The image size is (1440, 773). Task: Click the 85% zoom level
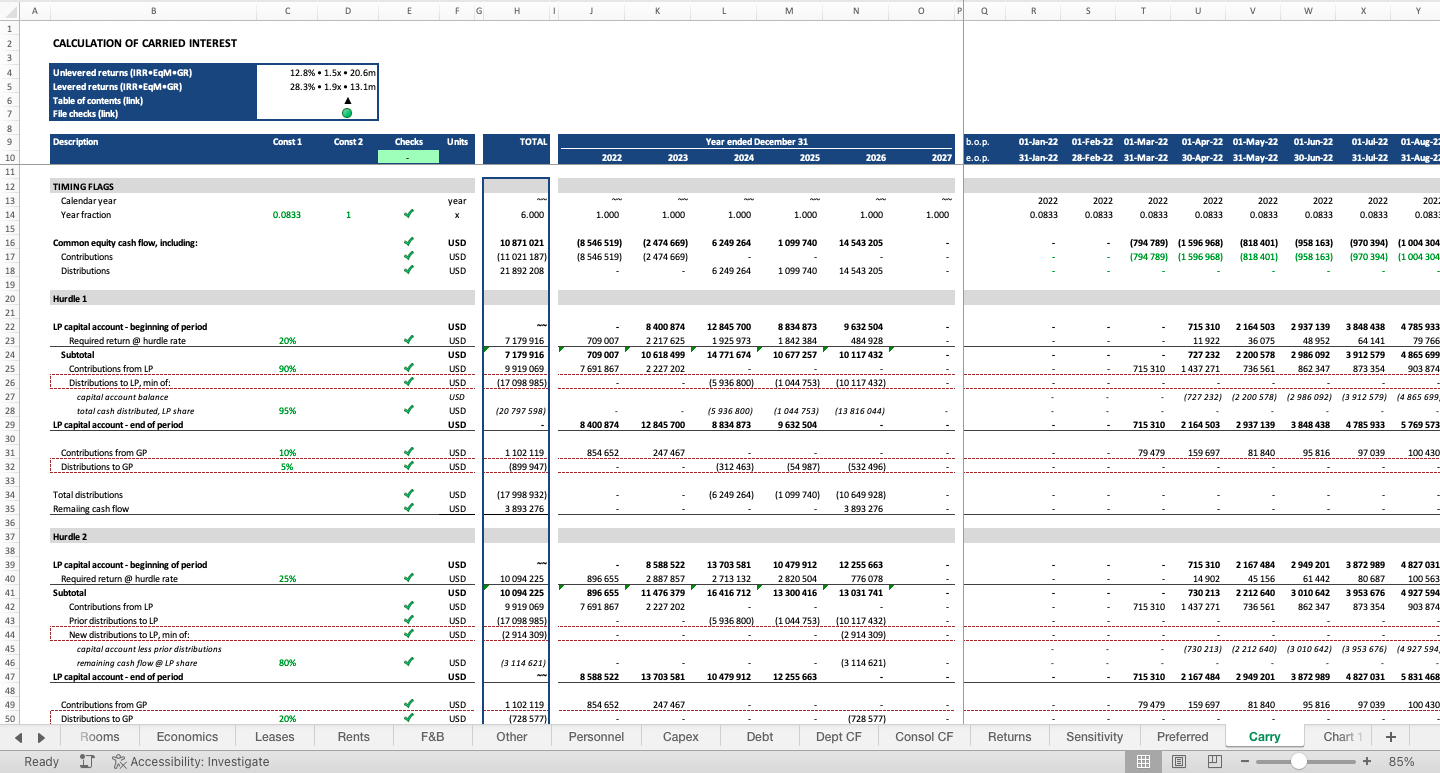pos(1402,761)
